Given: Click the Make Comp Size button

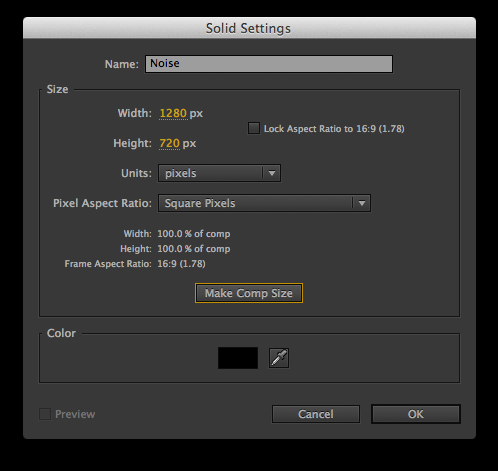Looking at the screenshot, I should (x=249, y=293).
